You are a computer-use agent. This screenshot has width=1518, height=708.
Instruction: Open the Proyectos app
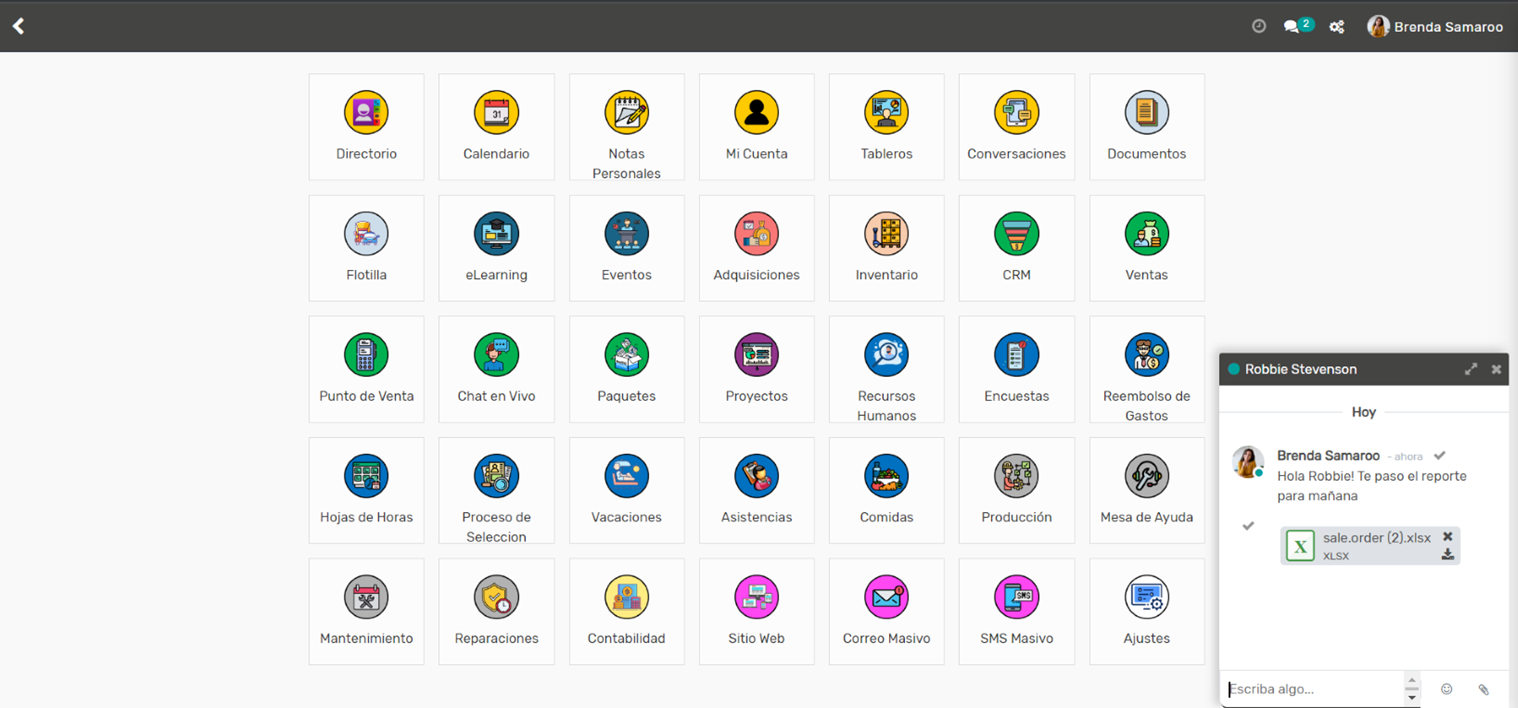[756, 368]
